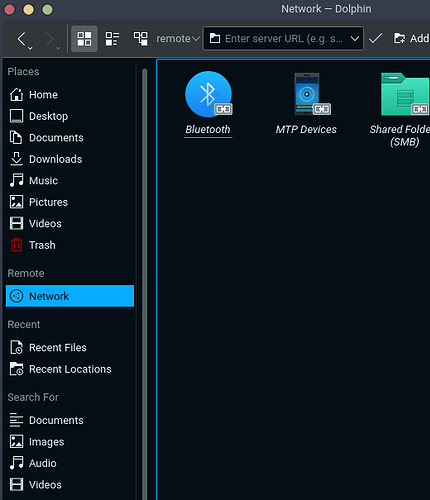430x500 pixels.
Task: Go forward to next location
Action: tap(49, 39)
